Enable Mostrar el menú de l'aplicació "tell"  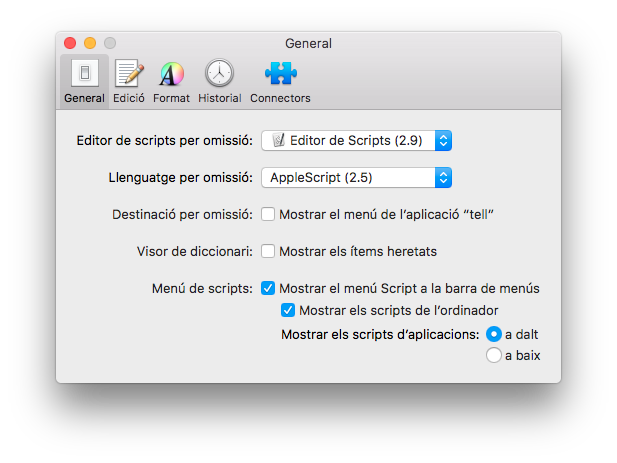(x=268, y=214)
